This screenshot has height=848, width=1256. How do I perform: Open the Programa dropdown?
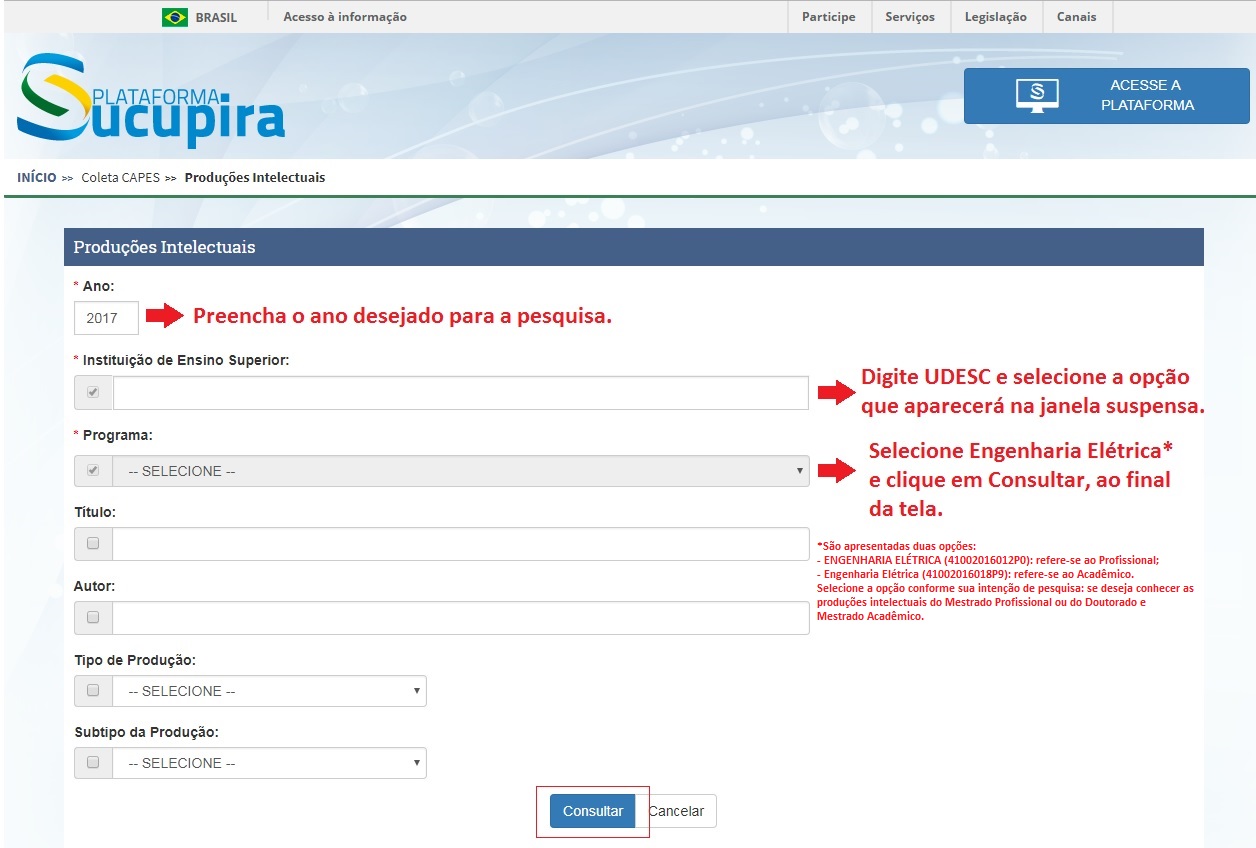pyautogui.click(x=460, y=471)
